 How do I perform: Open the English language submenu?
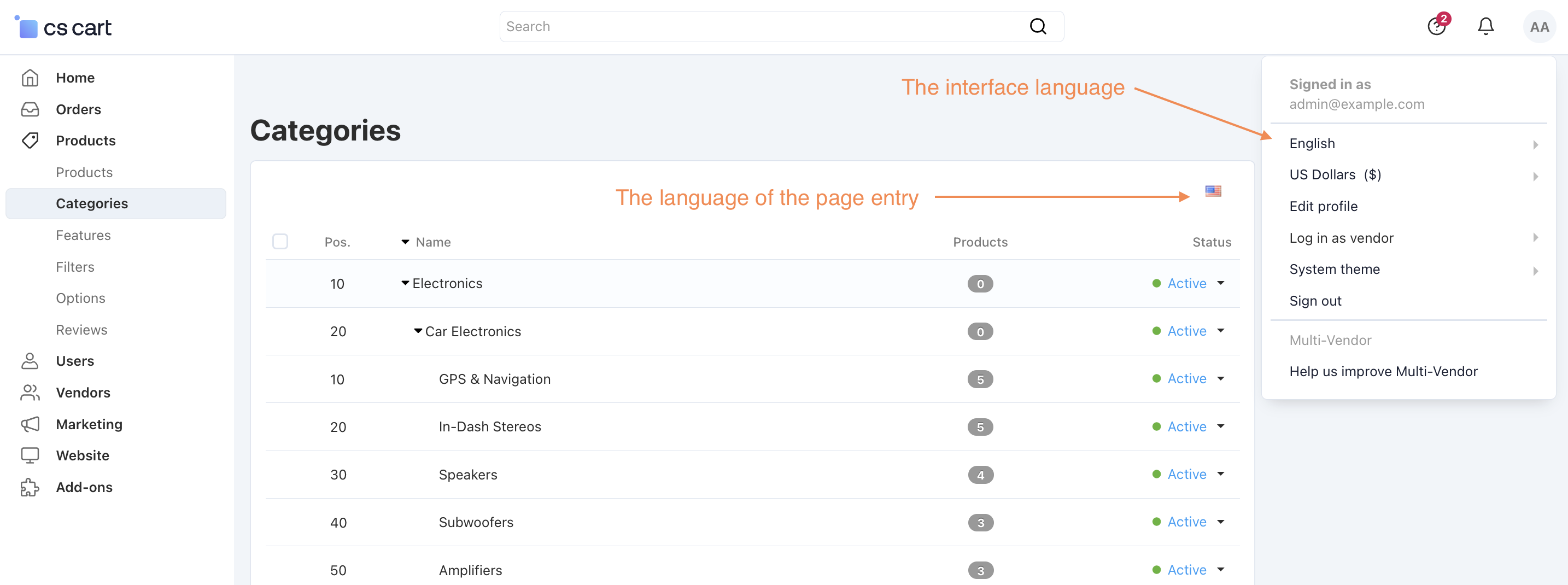click(x=1408, y=144)
